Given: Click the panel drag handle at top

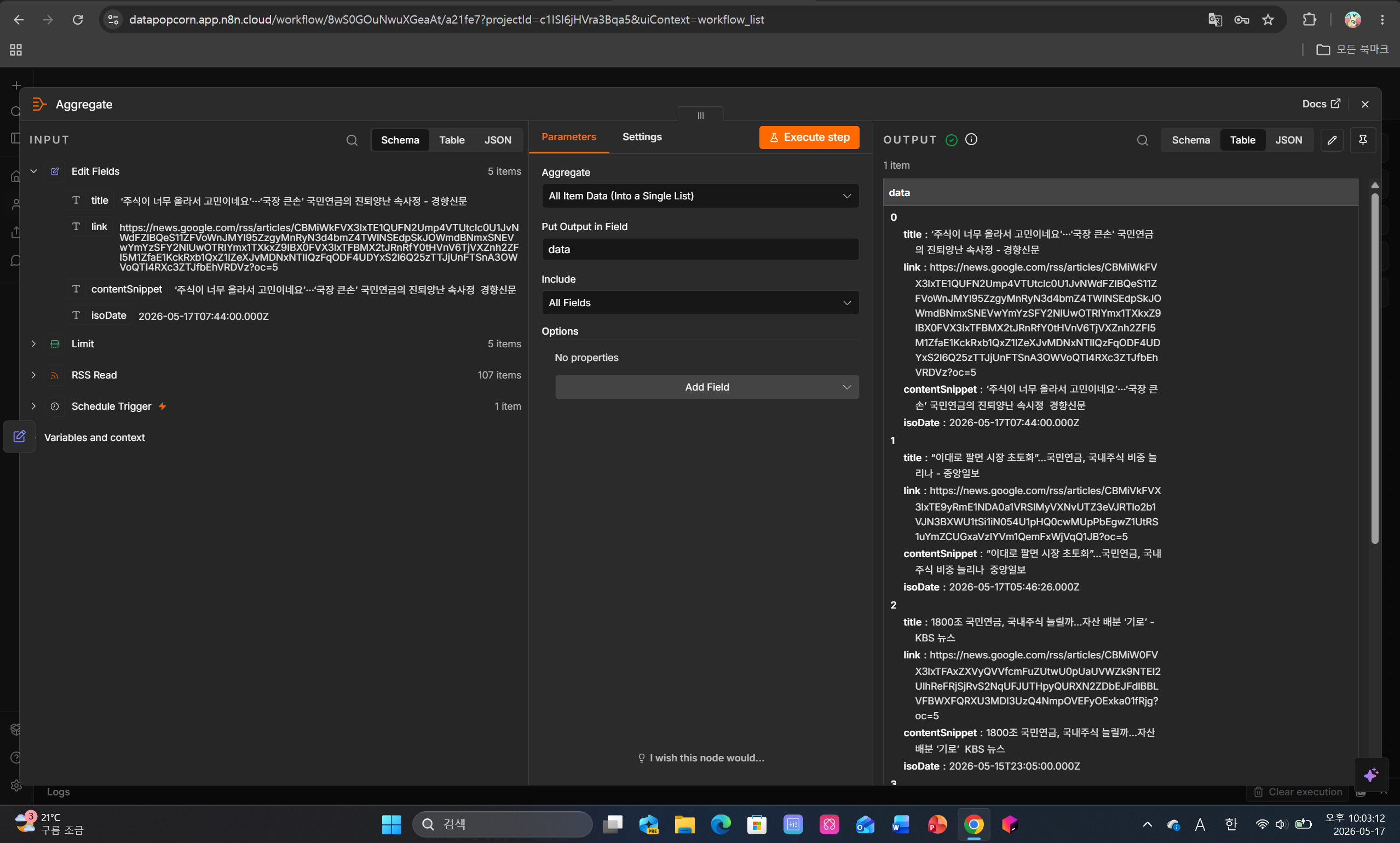Looking at the screenshot, I should point(701,114).
